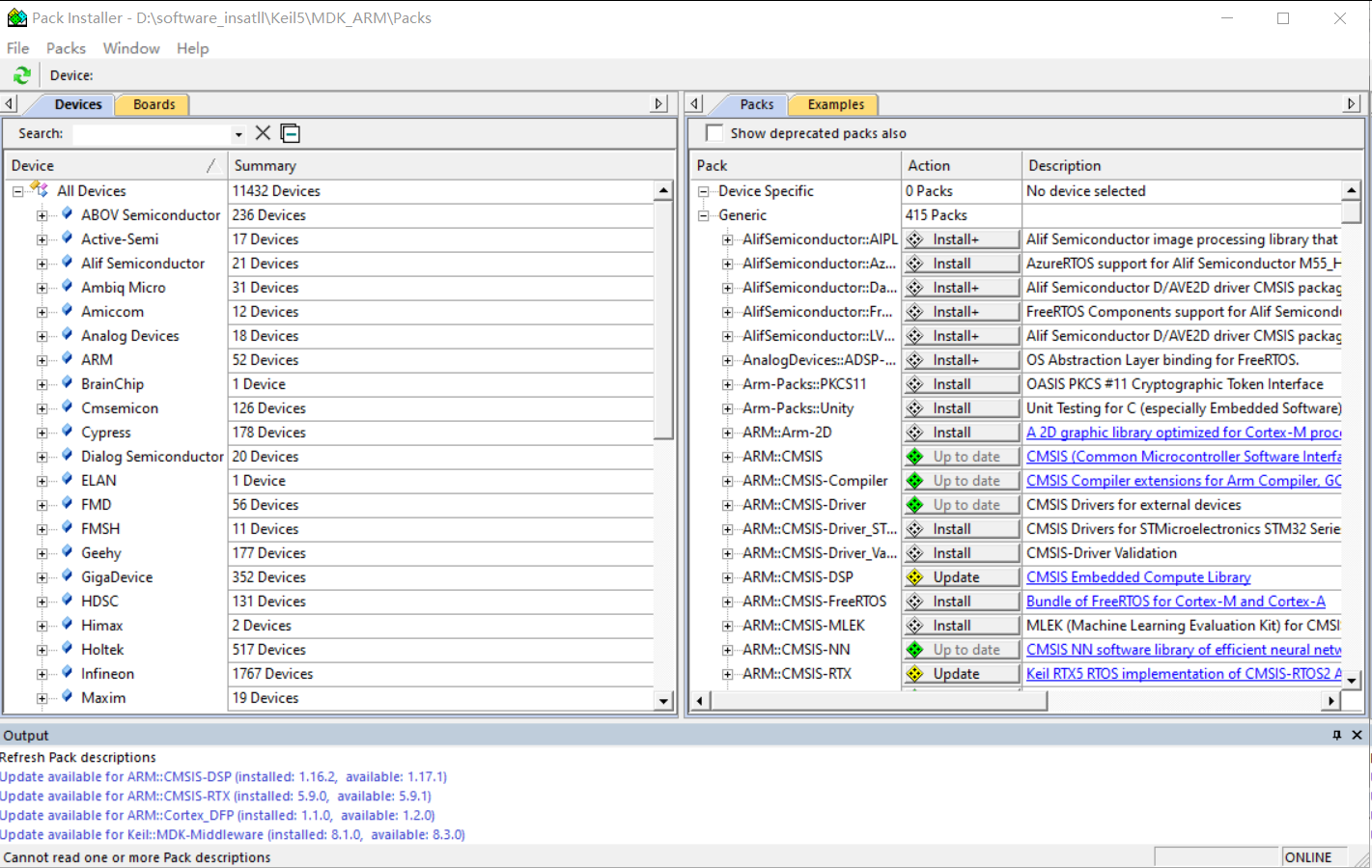Click the Infineon vendor diamond icon
Viewport: 1372px width, 868px height.
click(67, 672)
